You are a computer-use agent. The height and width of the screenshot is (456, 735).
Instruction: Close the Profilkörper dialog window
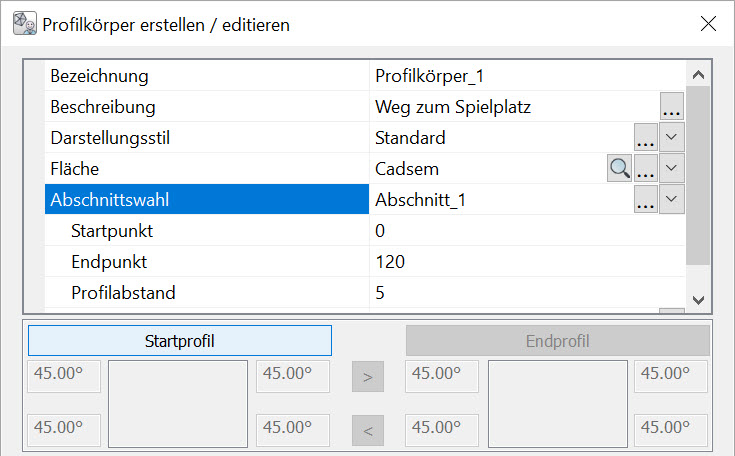pyautogui.click(x=708, y=24)
